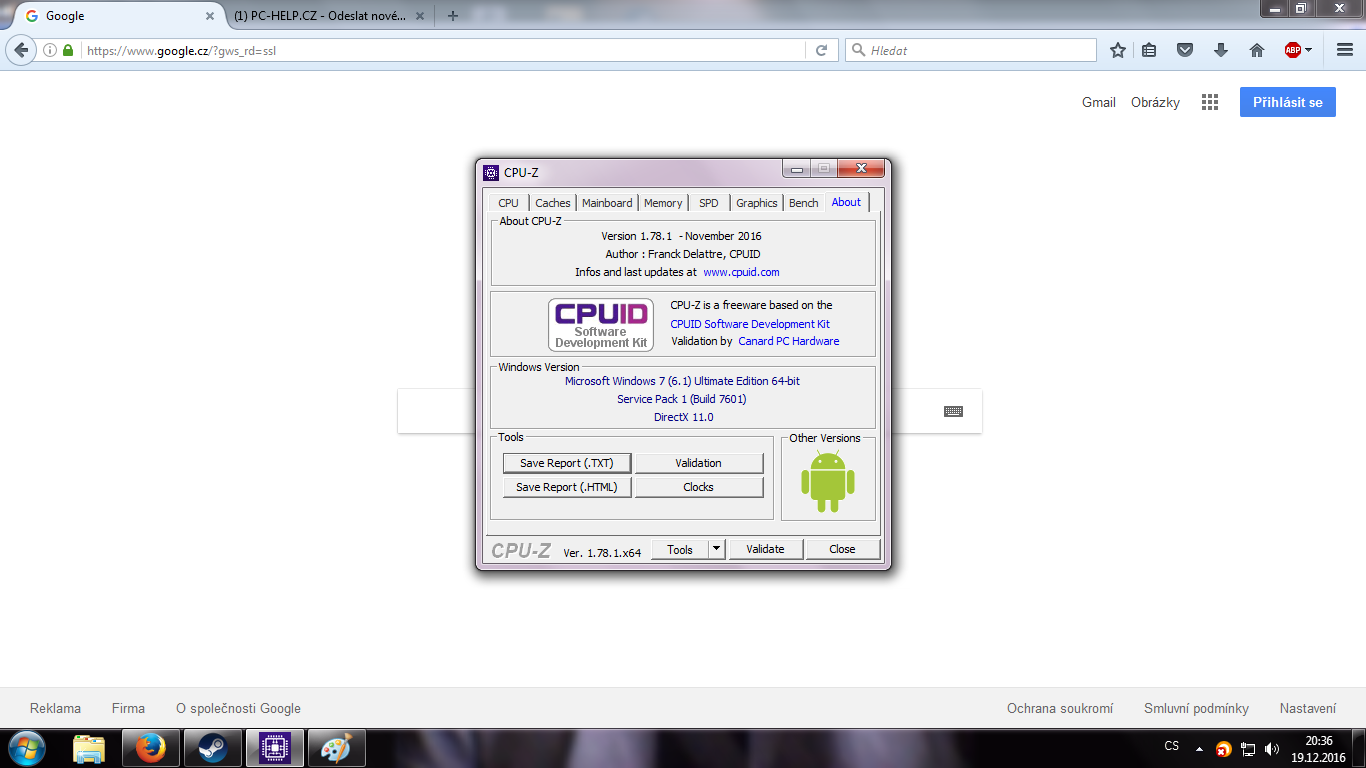Bookmark this page with the star icon
The height and width of the screenshot is (768, 1366).
click(1118, 50)
